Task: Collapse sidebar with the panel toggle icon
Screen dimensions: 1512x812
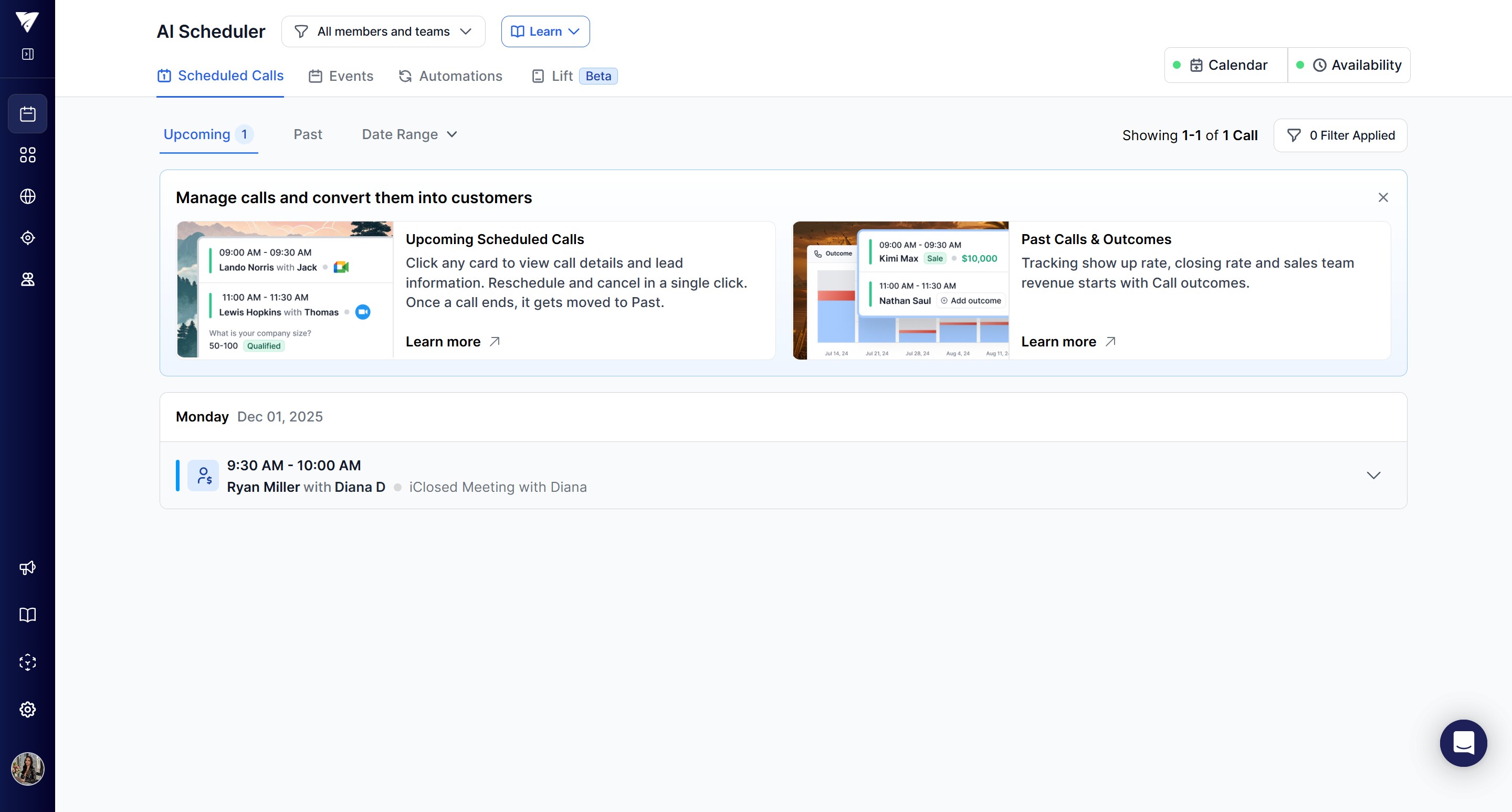Action: pyautogui.click(x=28, y=54)
